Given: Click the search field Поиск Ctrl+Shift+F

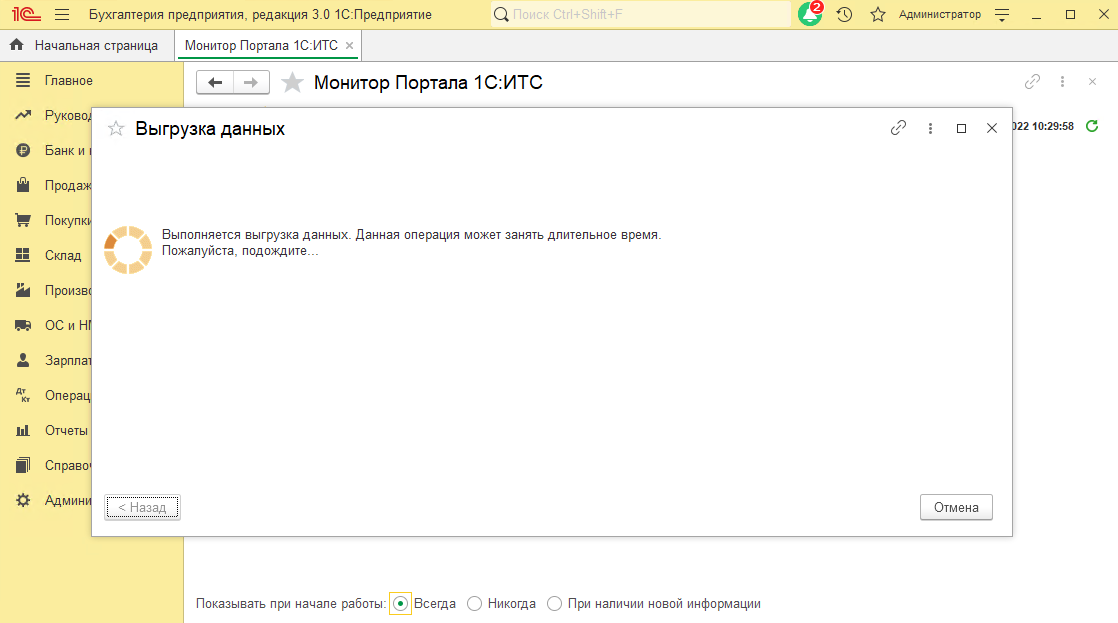Looking at the screenshot, I should [x=640, y=15].
